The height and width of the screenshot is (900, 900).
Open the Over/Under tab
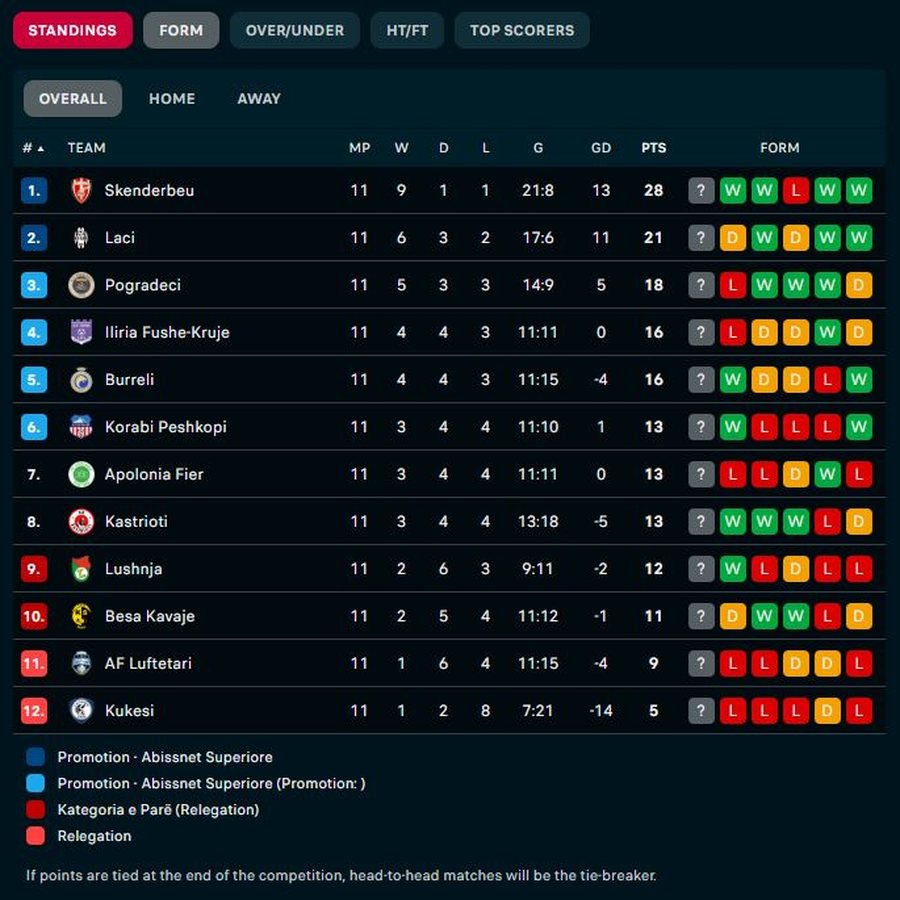[x=295, y=30]
